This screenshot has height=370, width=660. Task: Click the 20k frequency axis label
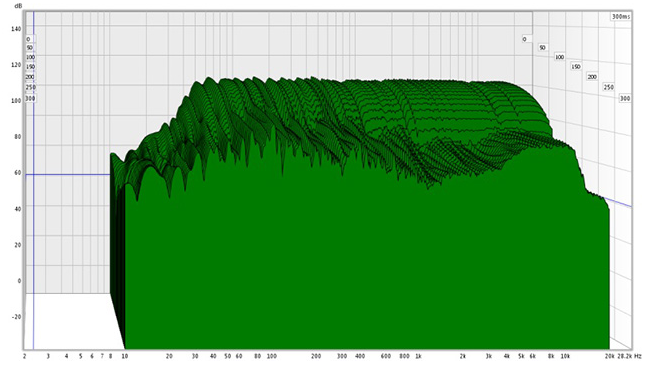pos(609,356)
